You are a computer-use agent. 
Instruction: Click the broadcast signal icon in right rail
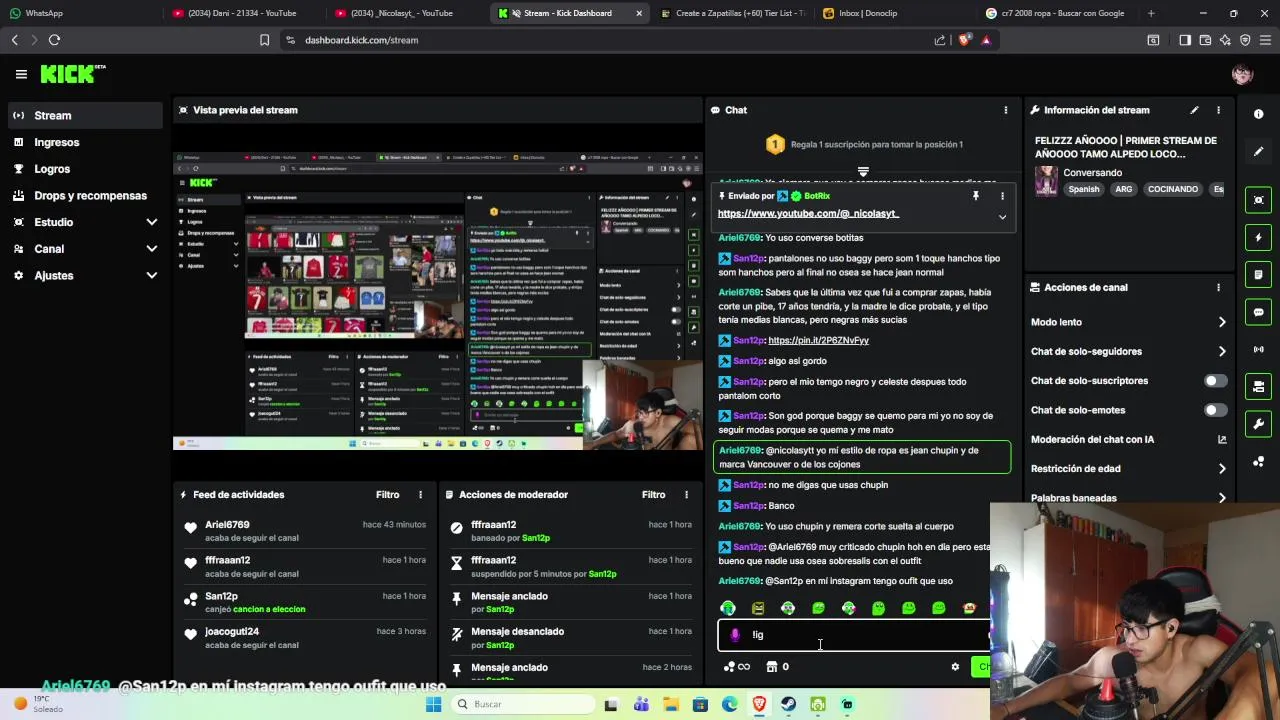1258,349
